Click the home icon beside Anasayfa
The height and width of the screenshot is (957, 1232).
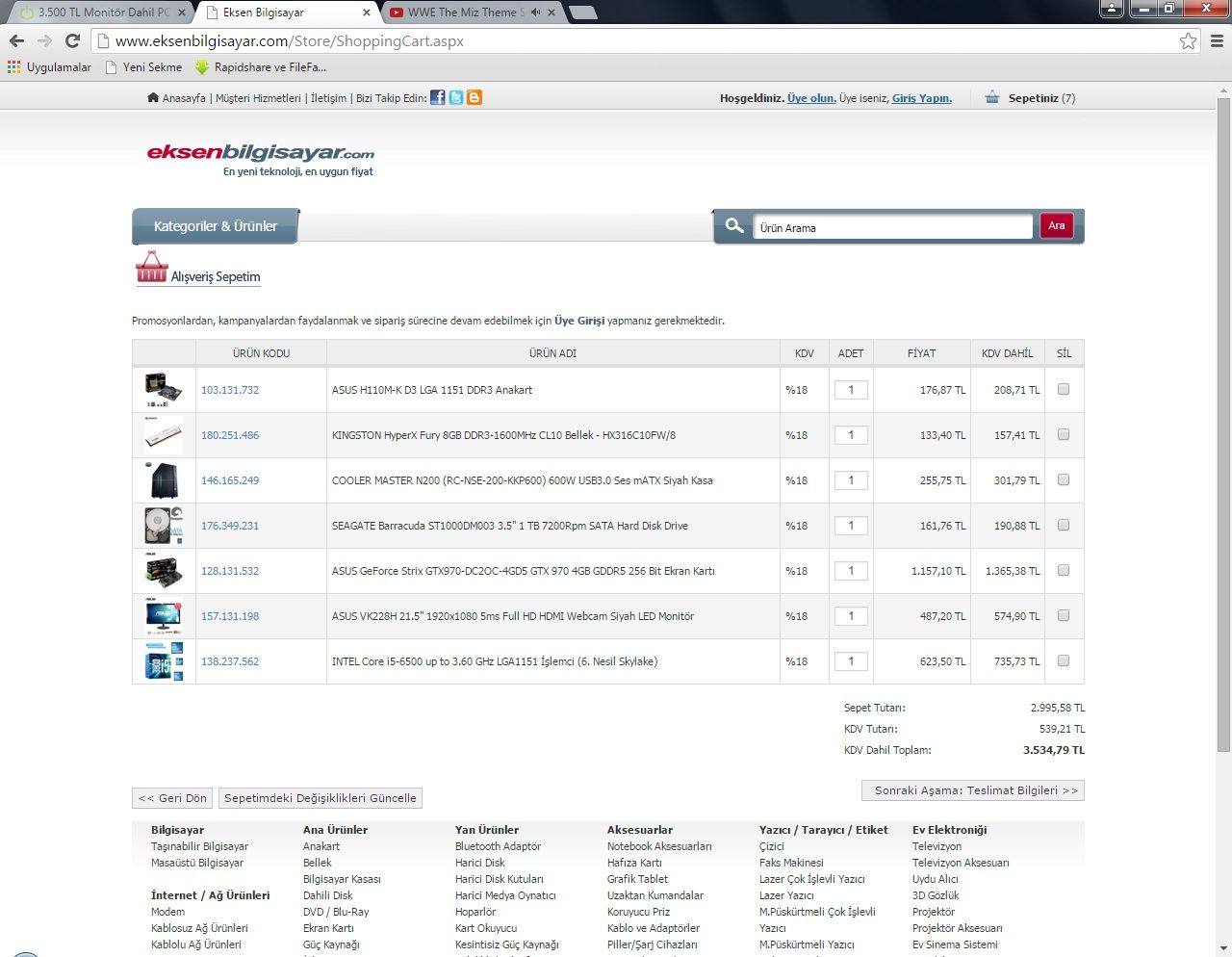153,97
